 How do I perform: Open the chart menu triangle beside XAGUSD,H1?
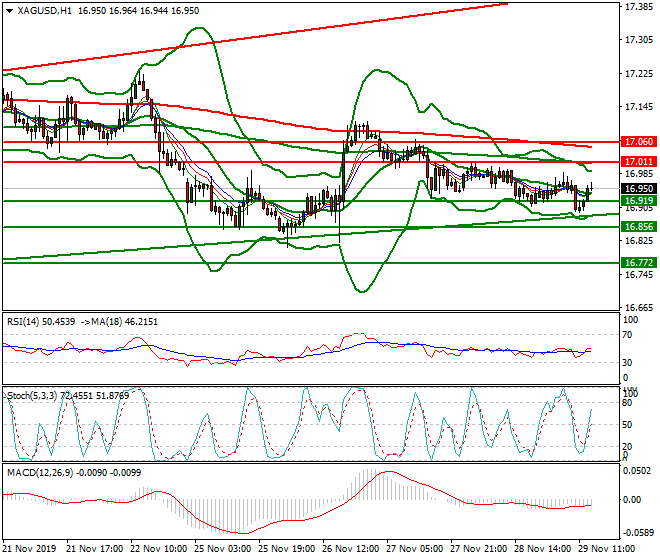pos(10,11)
